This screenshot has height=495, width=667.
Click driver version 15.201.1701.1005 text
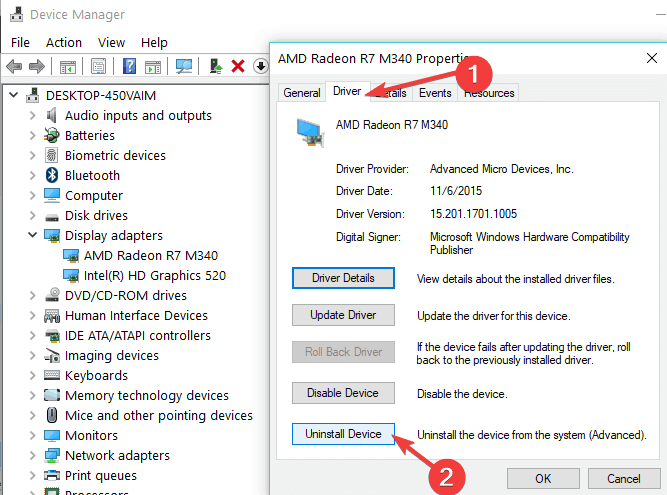(473, 213)
